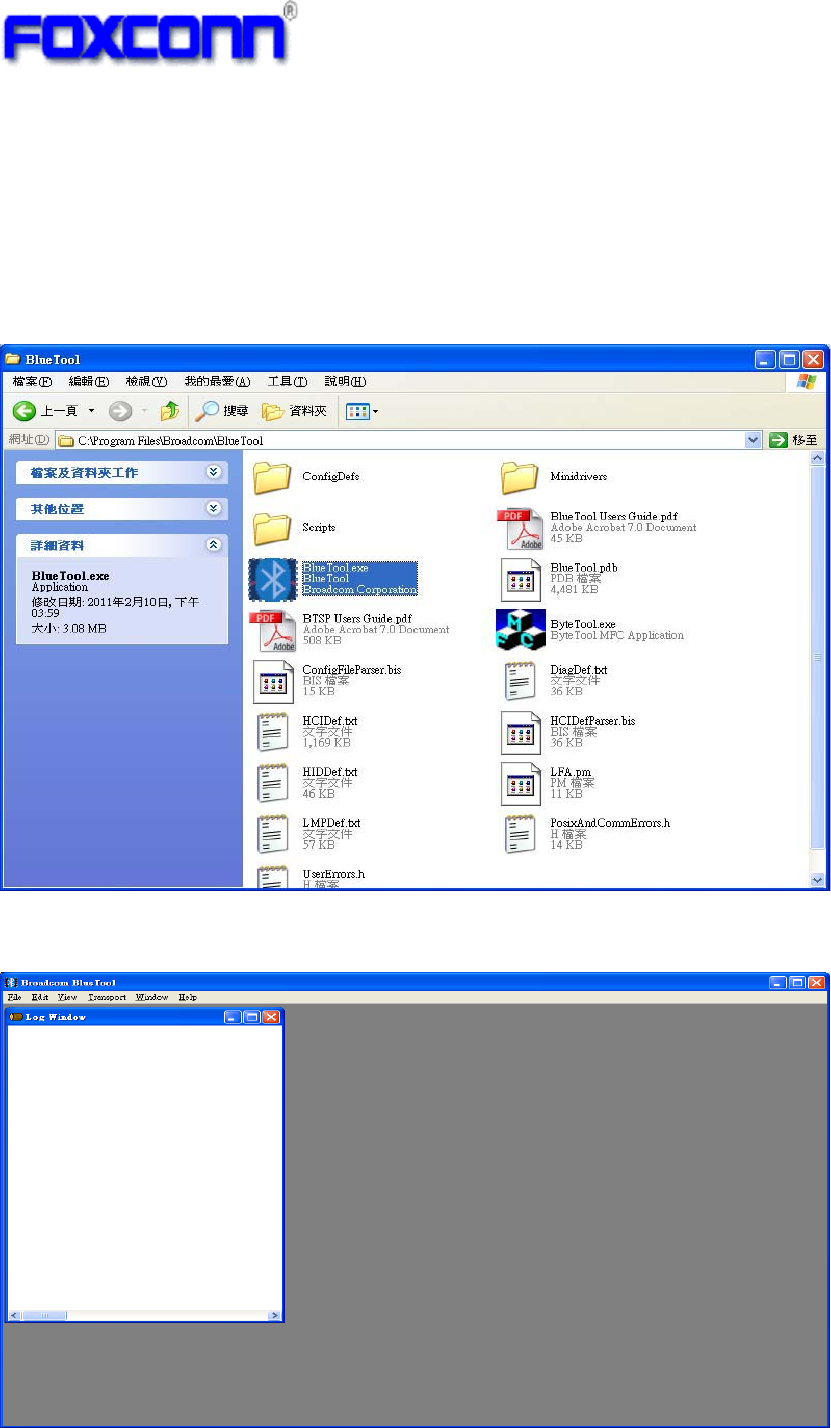Open the File menu in Broadcom BlueTool
Screen dimensions: 831x1428
click(x=14, y=997)
